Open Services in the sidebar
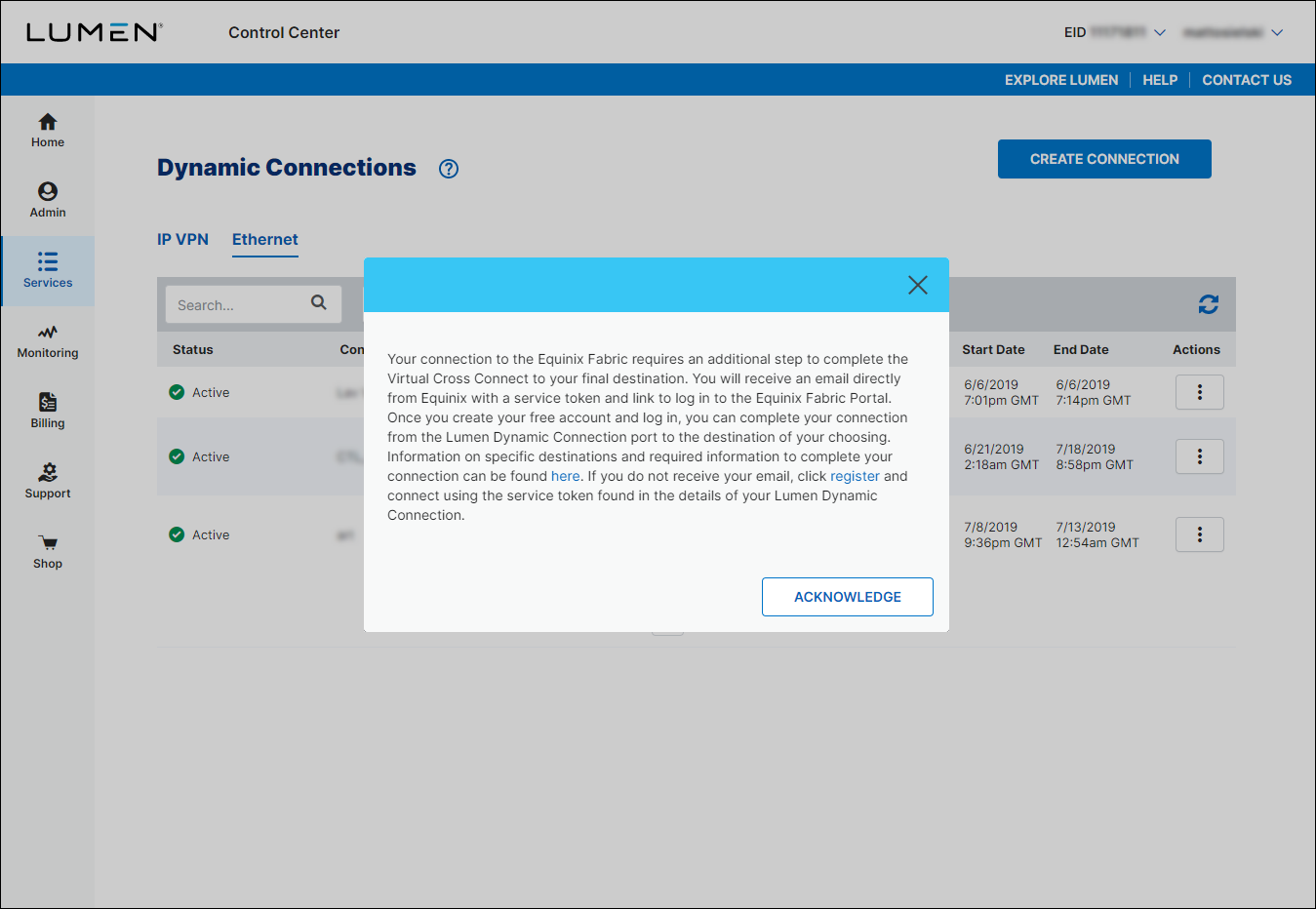The width and height of the screenshot is (1316, 909). tap(48, 271)
